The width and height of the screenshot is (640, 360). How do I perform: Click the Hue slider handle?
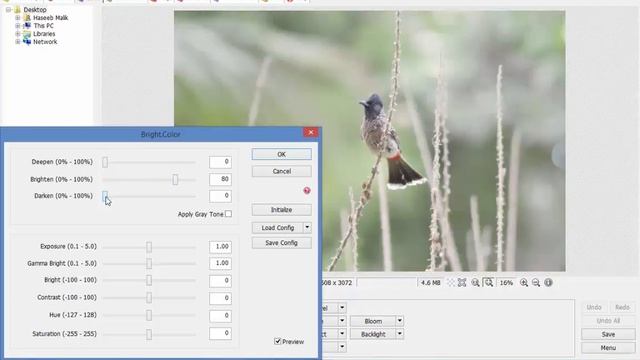(149, 315)
